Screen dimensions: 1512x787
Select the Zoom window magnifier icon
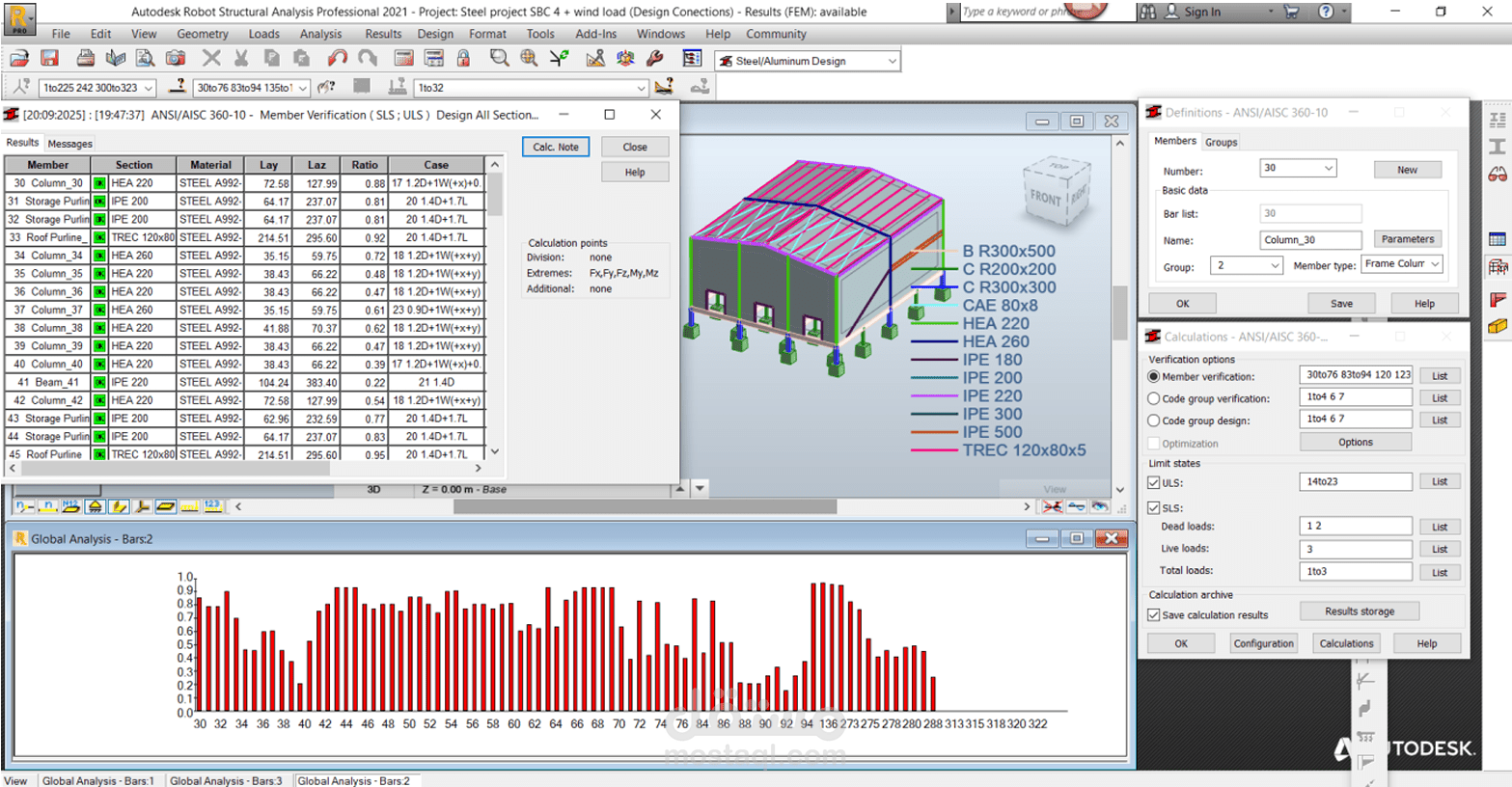tap(499, 59)
